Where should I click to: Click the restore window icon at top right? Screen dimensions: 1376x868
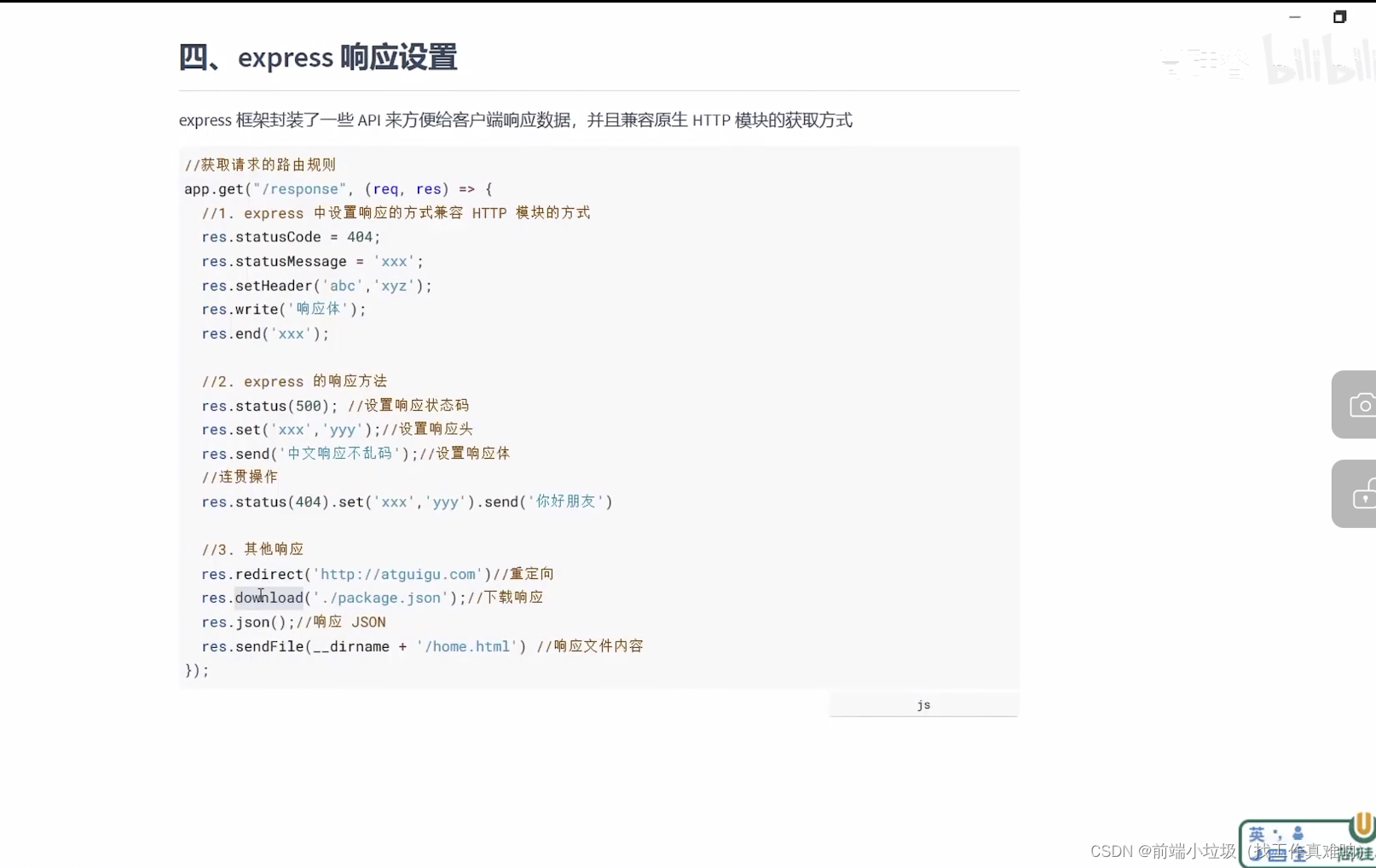point(1339,16)
